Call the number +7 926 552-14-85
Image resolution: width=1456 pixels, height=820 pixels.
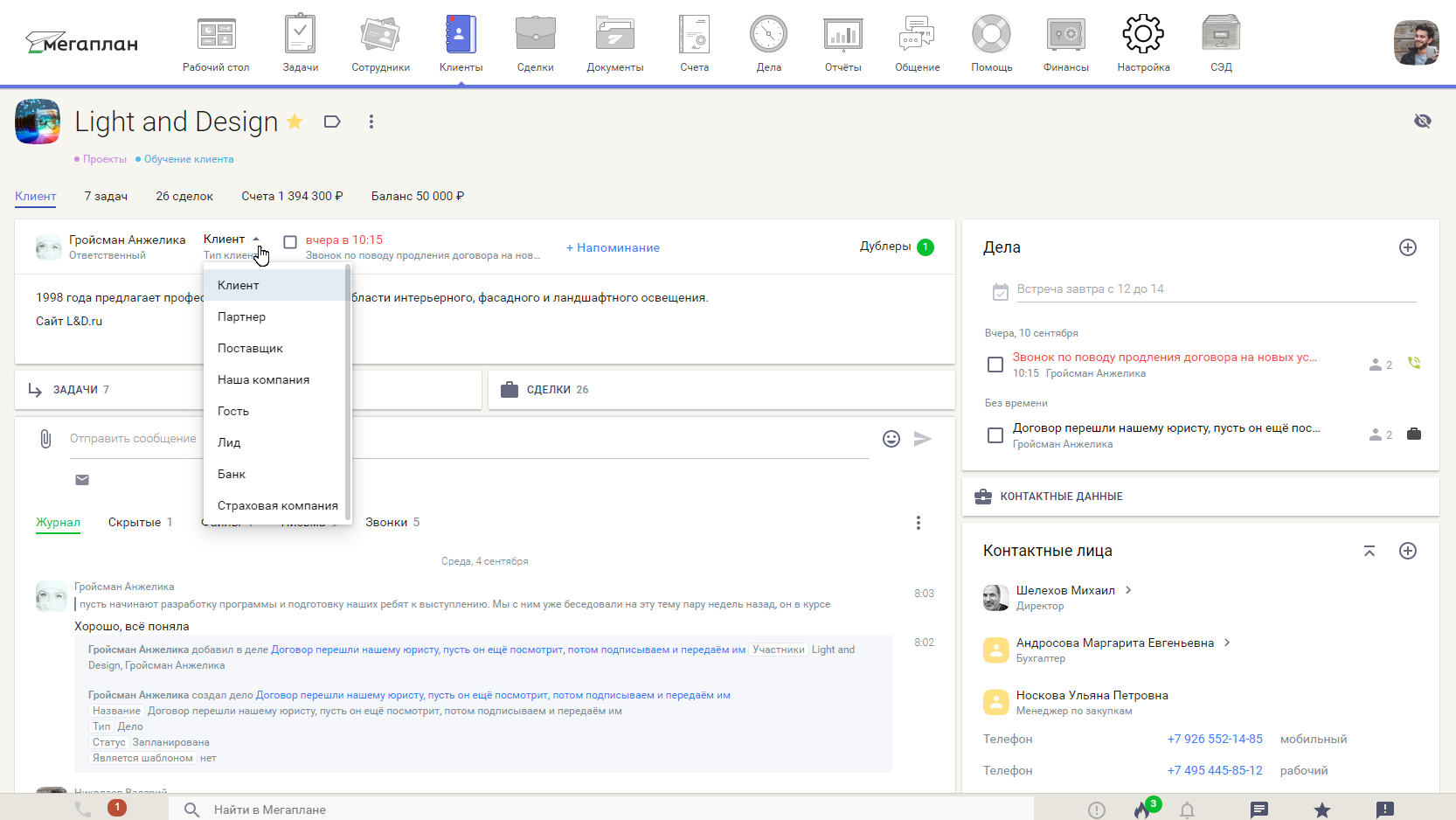coord(1215,739)
